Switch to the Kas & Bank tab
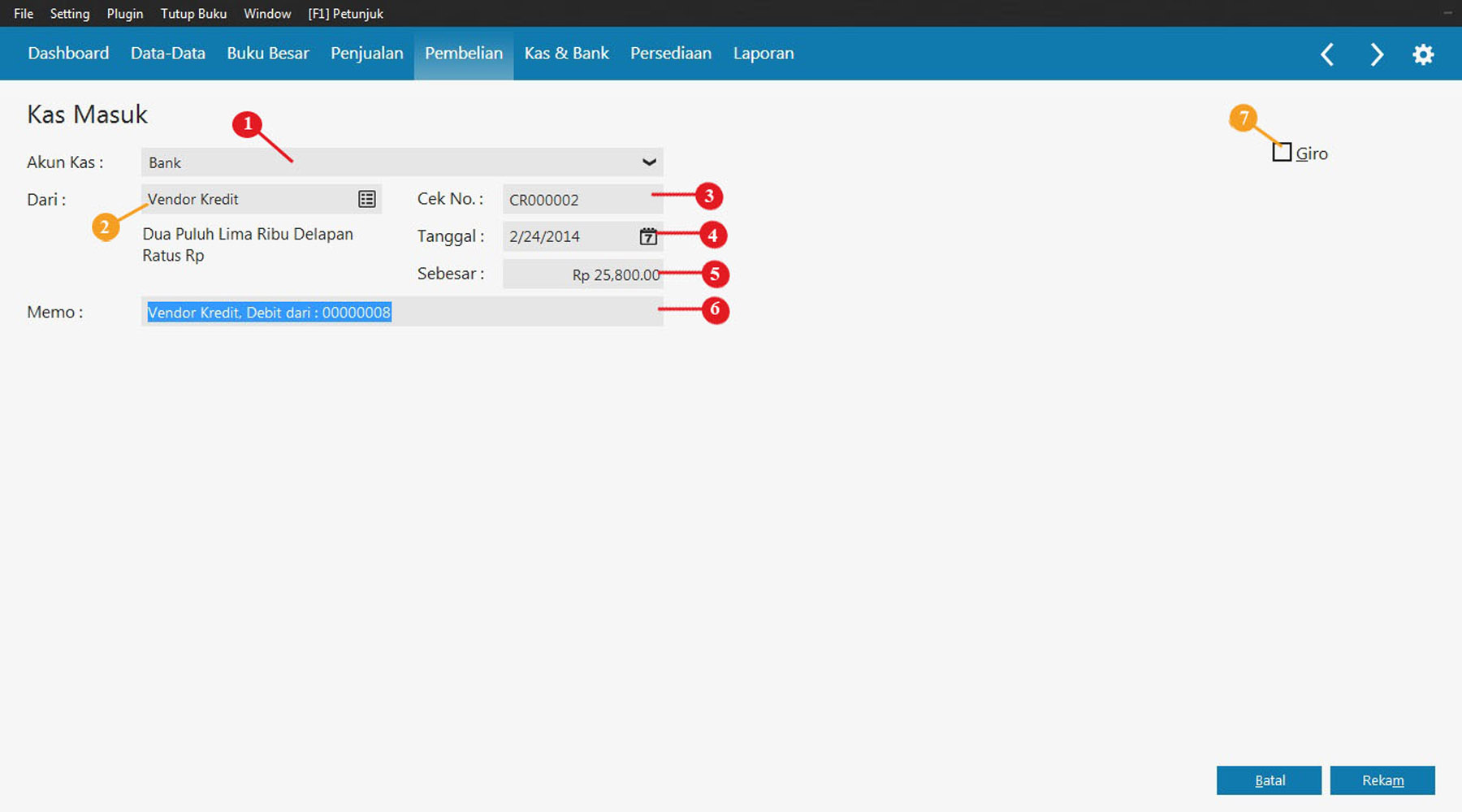 (567, 54)
